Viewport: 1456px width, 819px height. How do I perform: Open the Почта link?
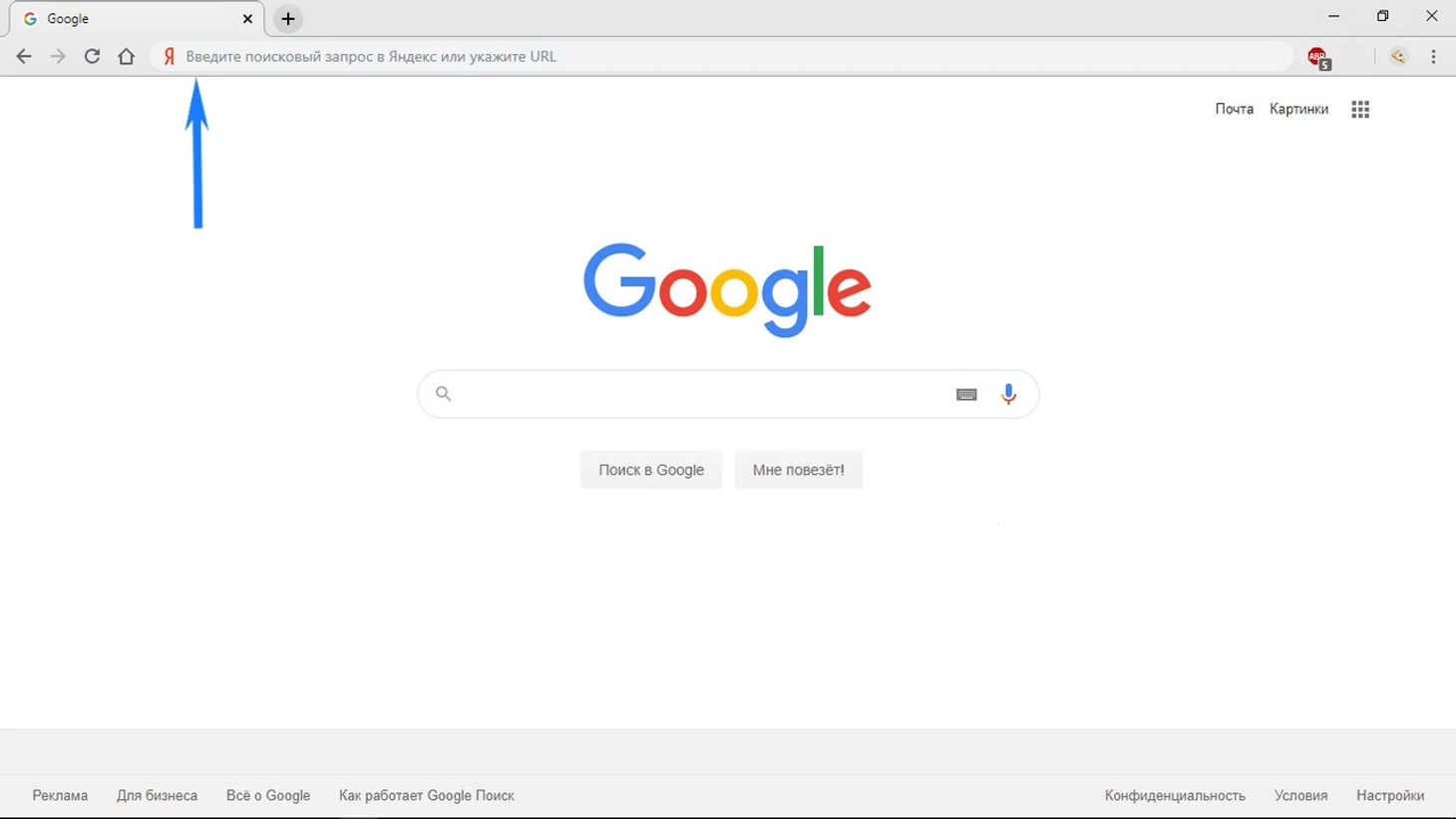click(1234, 109)
